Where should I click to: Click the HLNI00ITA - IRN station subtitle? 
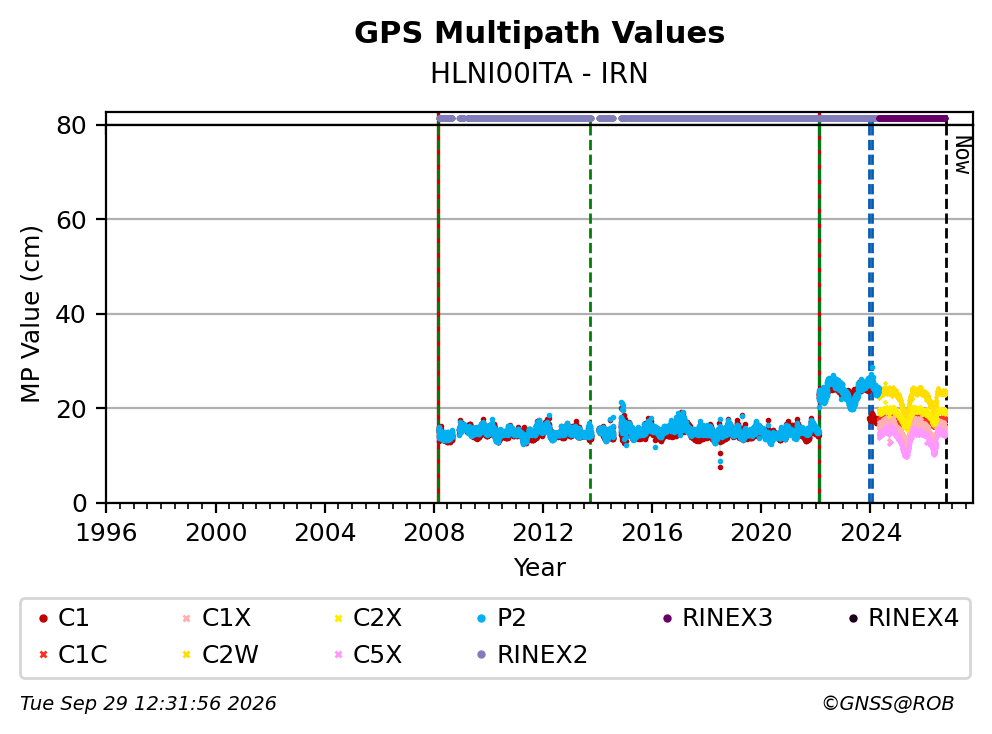(x=539, y=73)
